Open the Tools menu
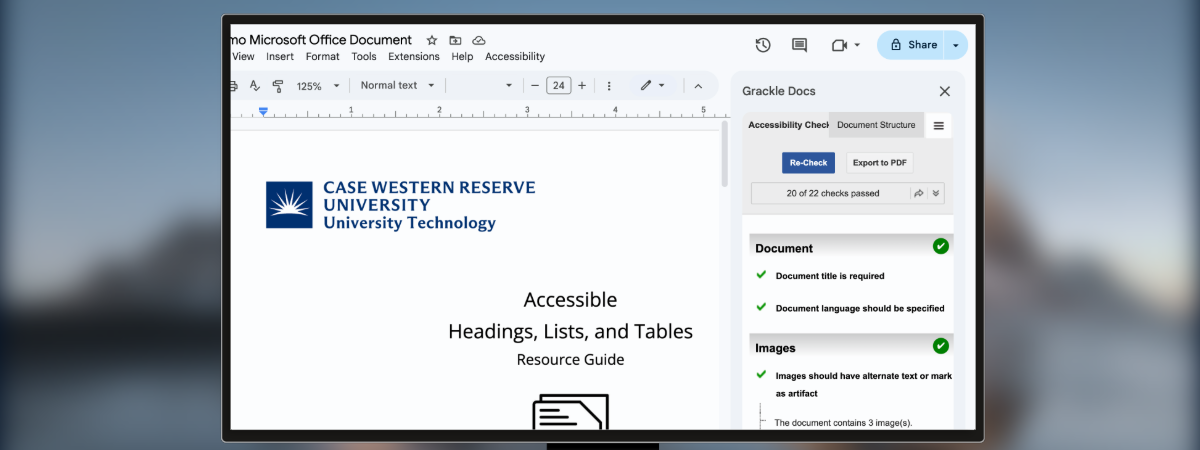The height and width of the screenshot is (450, 1200). click(x=364, y=57)
